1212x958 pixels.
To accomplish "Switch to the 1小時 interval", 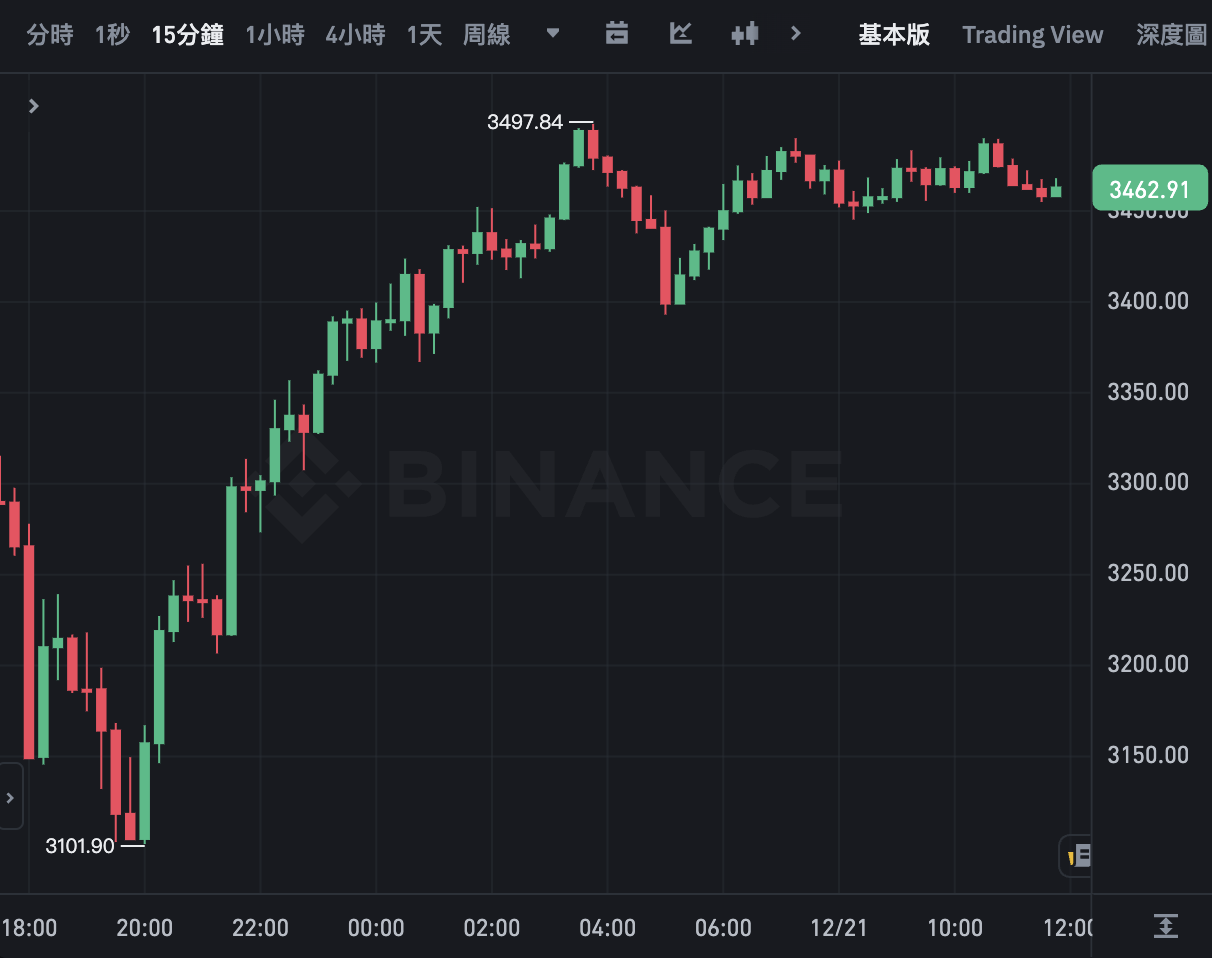I will [x=275, y=35].
